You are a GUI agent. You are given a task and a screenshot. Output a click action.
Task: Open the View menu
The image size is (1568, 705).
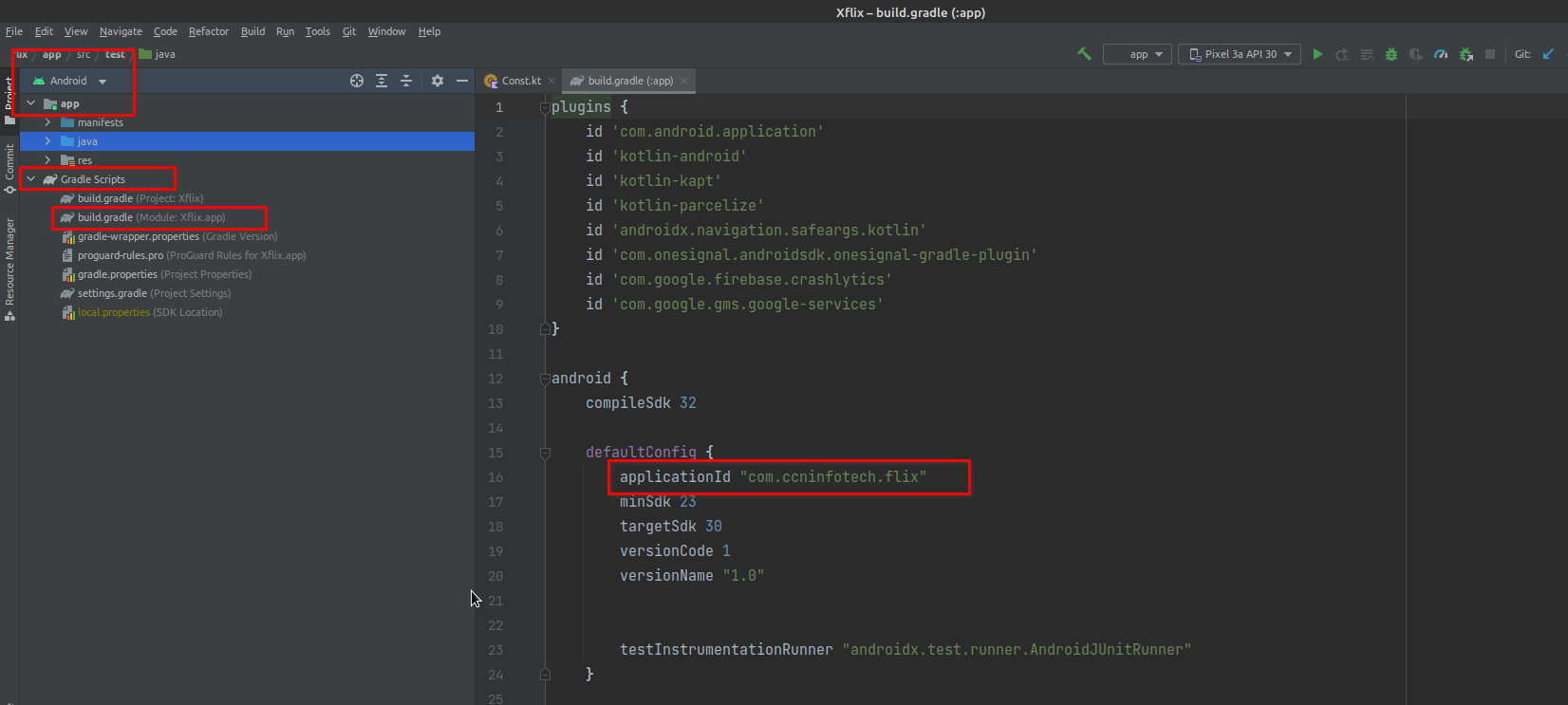coord(76,31)
